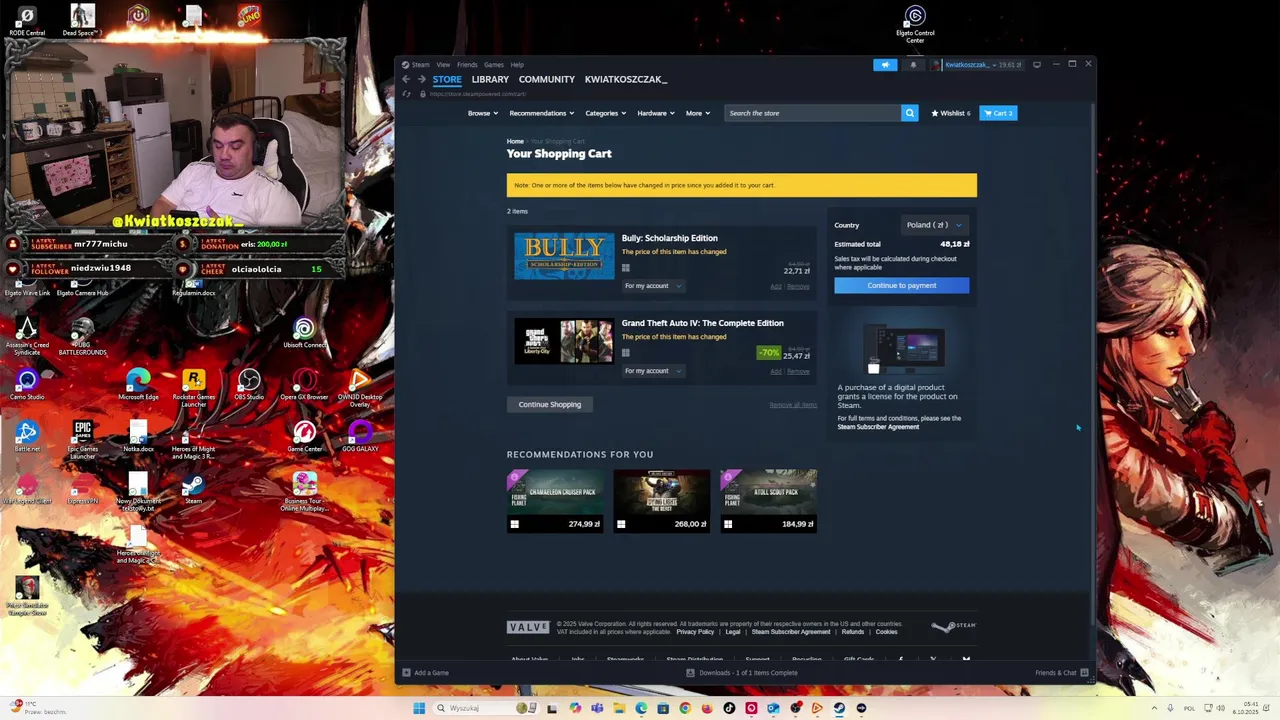Open the Steam announcements megaphone icon
Image resolution: width=1280 pixels, height=720 pixels.
[885, 65]
